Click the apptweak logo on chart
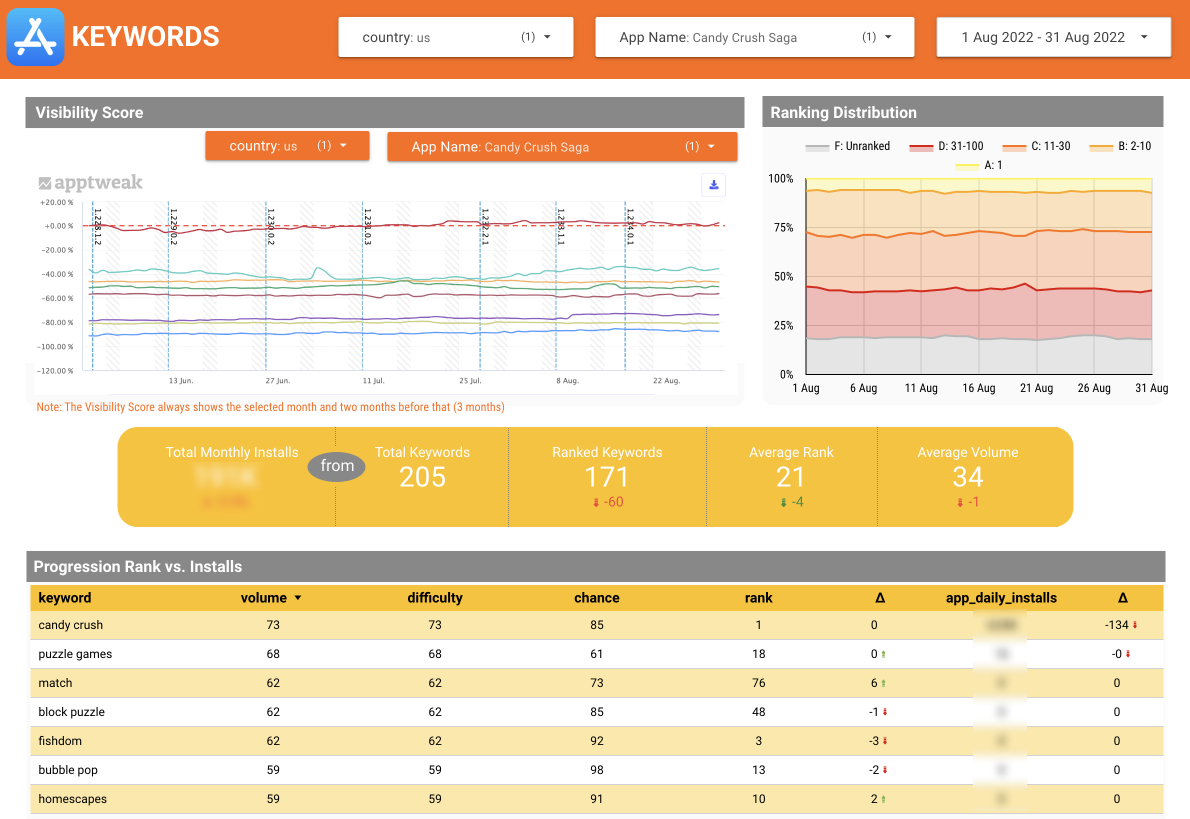 pos(90,182)
